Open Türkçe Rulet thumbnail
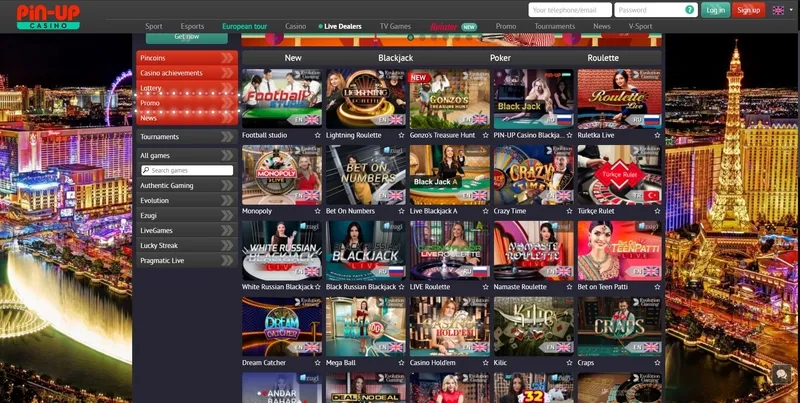800x403 pixels. click(x=619, y=174)
